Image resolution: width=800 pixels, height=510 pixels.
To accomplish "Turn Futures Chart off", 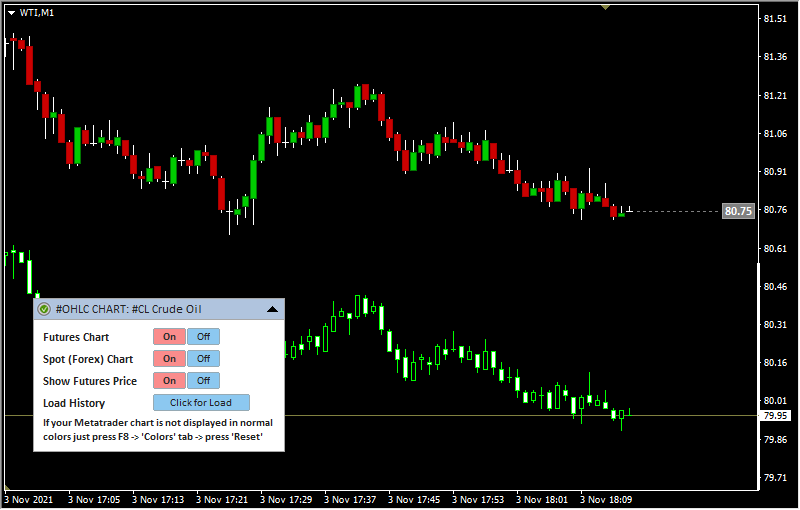I will 203,337.
